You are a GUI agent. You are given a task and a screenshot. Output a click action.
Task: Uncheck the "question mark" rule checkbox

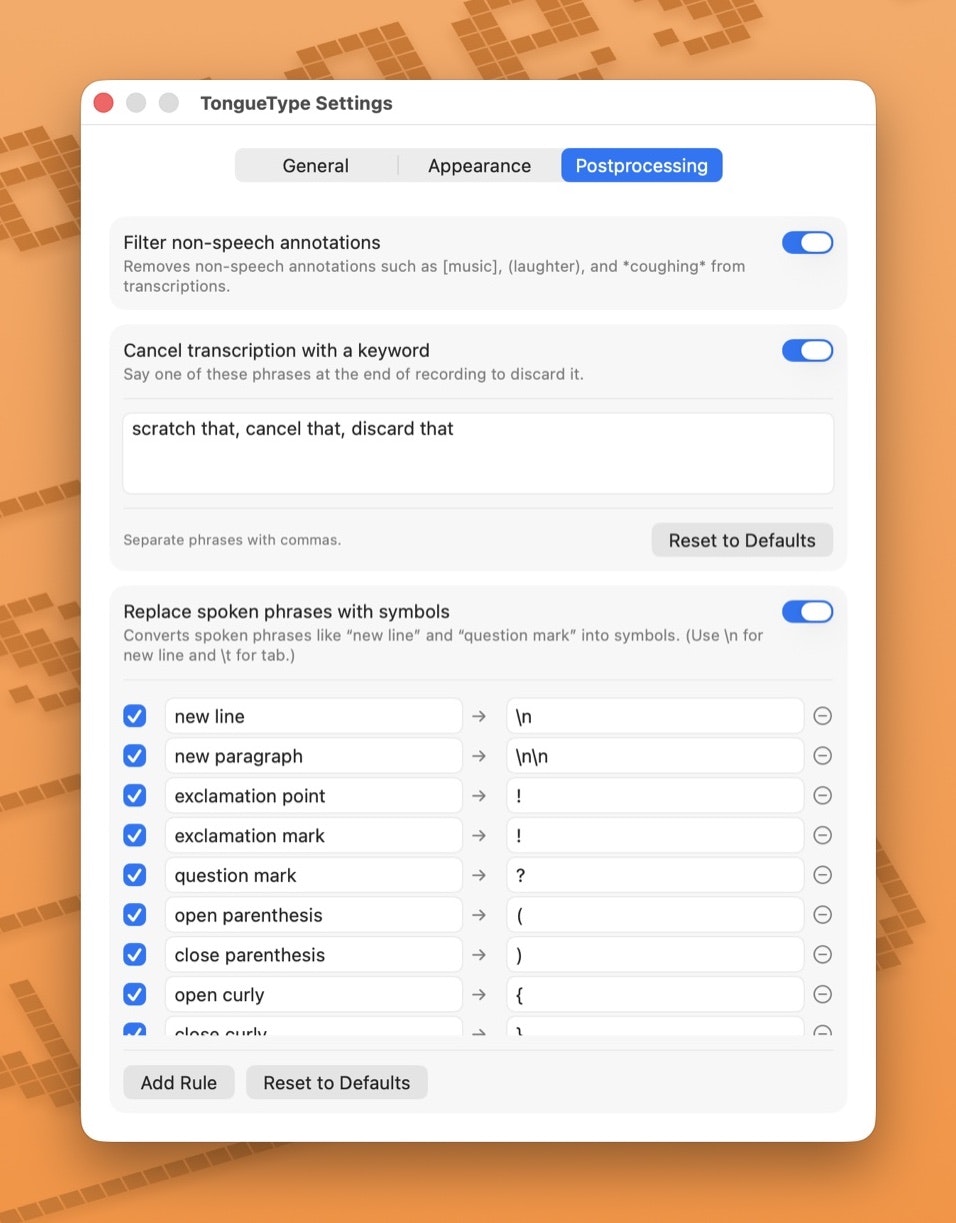click(135, 875)
